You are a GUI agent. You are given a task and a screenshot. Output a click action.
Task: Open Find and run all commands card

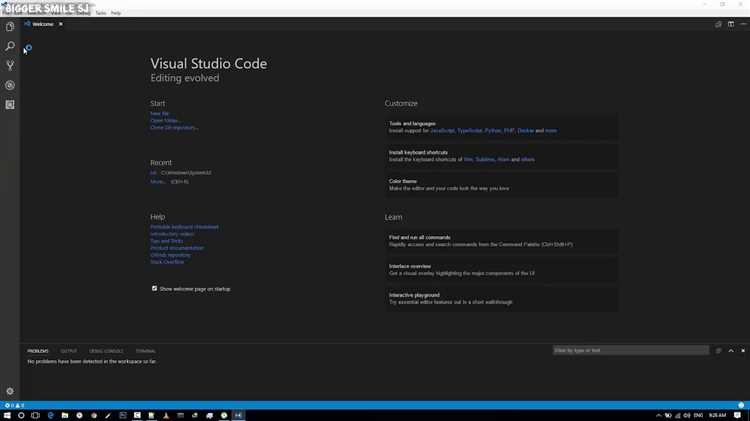(x=501, y=241)
